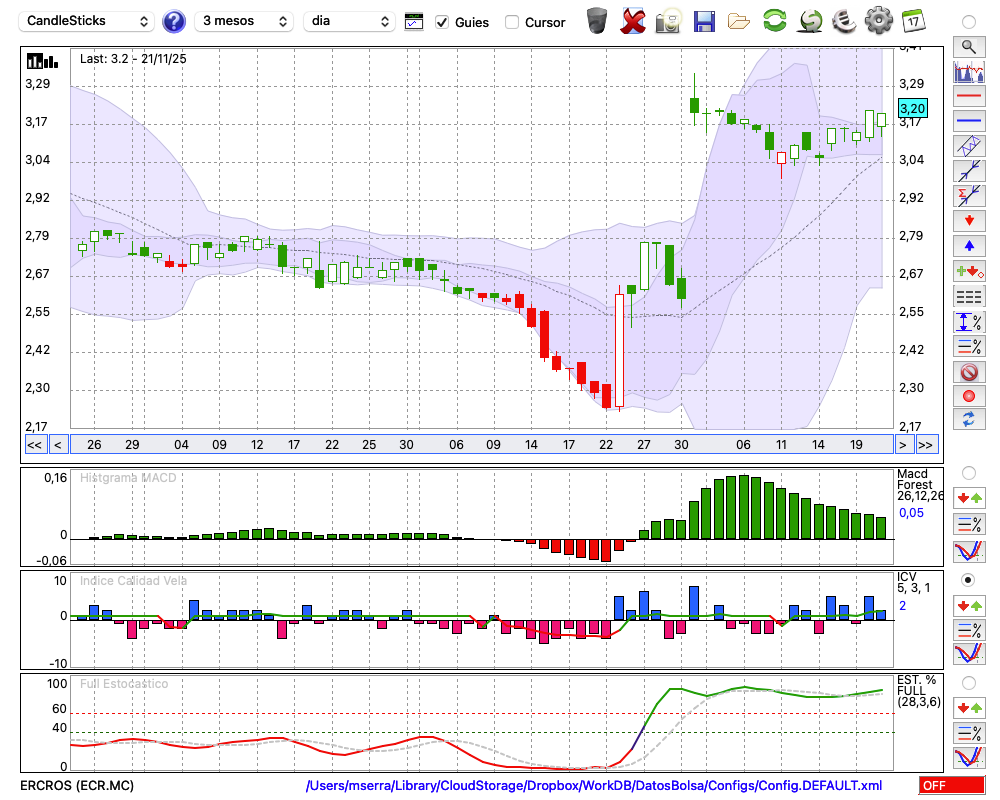1000x800 pixels.
Task: Select the radio button beside EST. % FULL panel
Action: (968, 683)
